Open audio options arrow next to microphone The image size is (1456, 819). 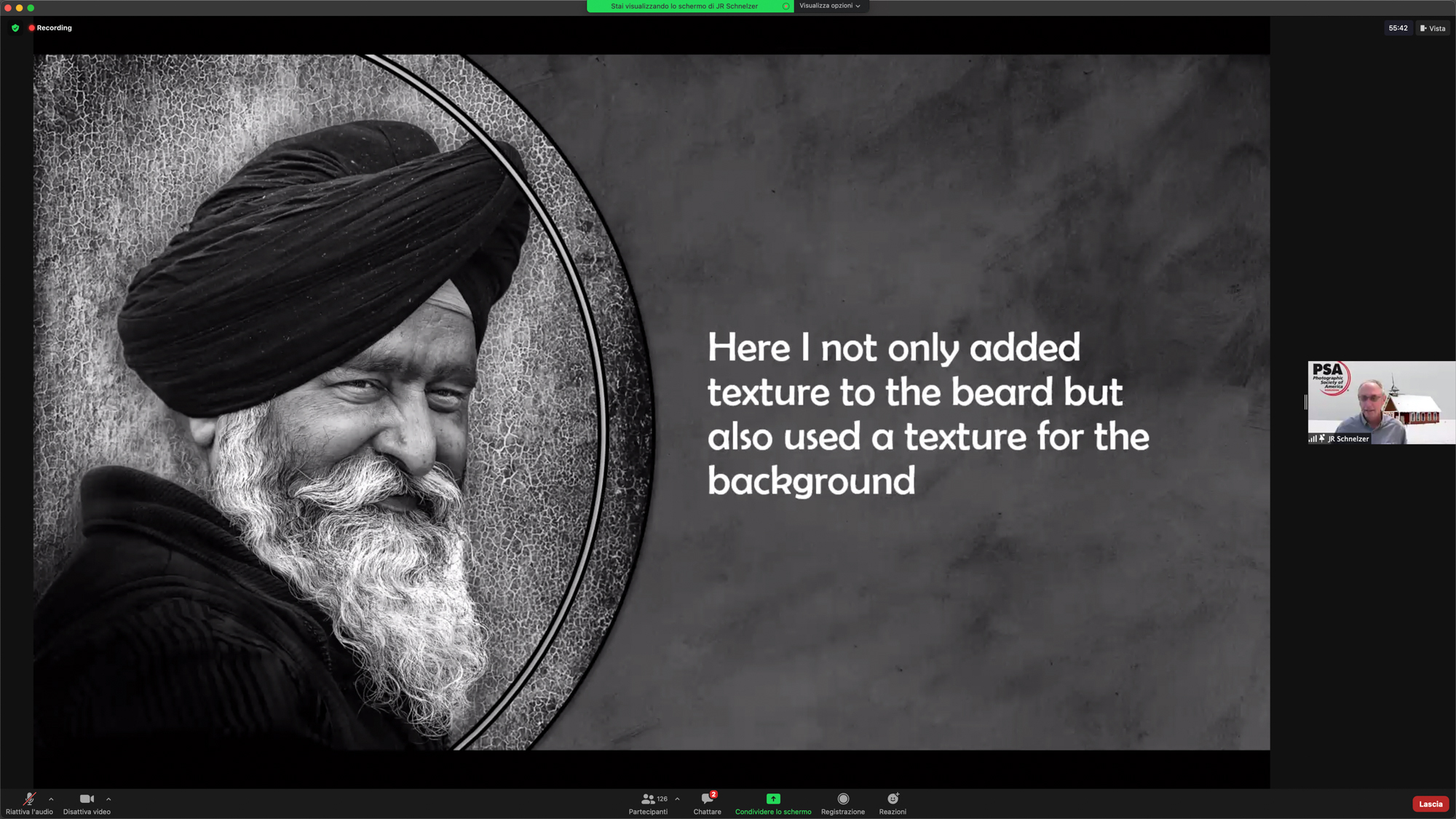tap(51, 799)
